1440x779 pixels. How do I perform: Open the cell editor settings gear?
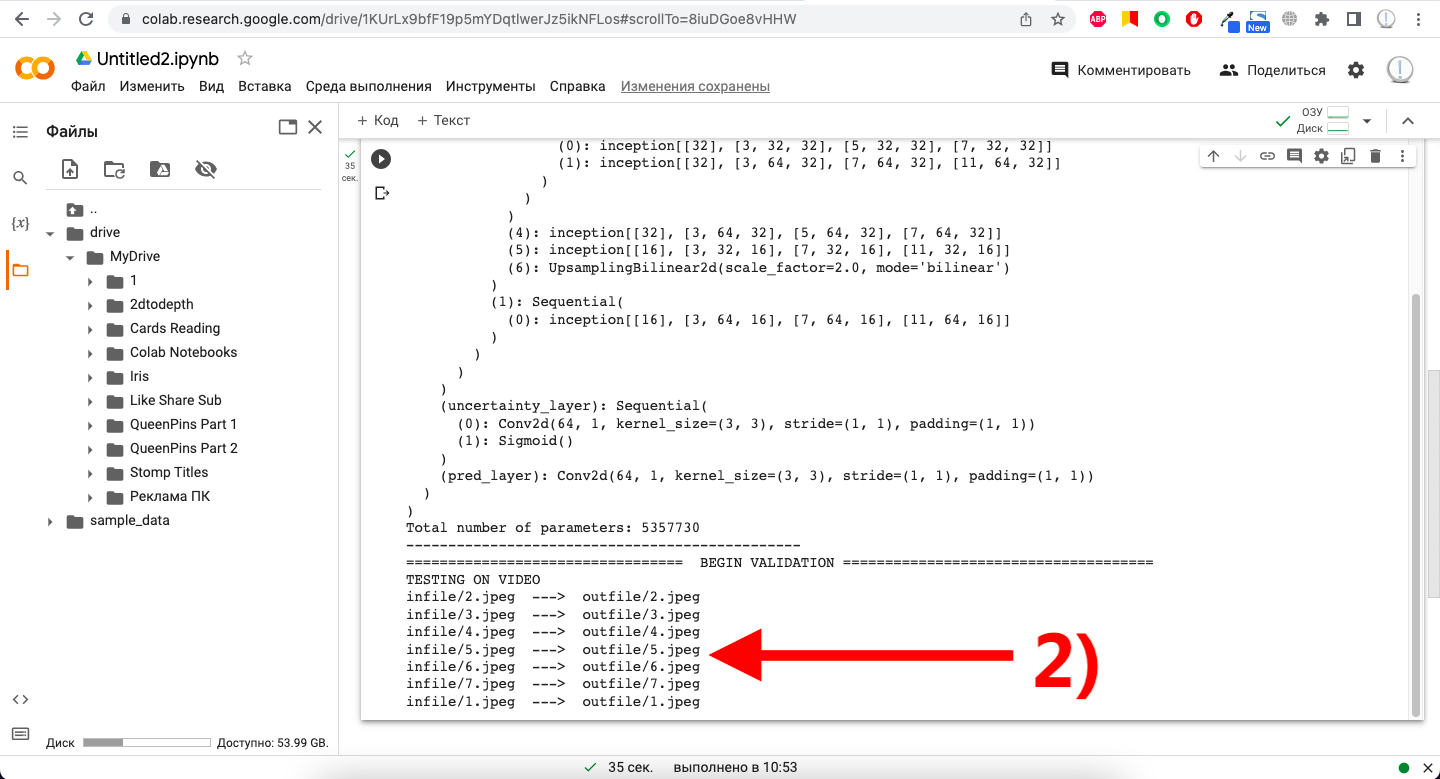[x=1321, y=156]
